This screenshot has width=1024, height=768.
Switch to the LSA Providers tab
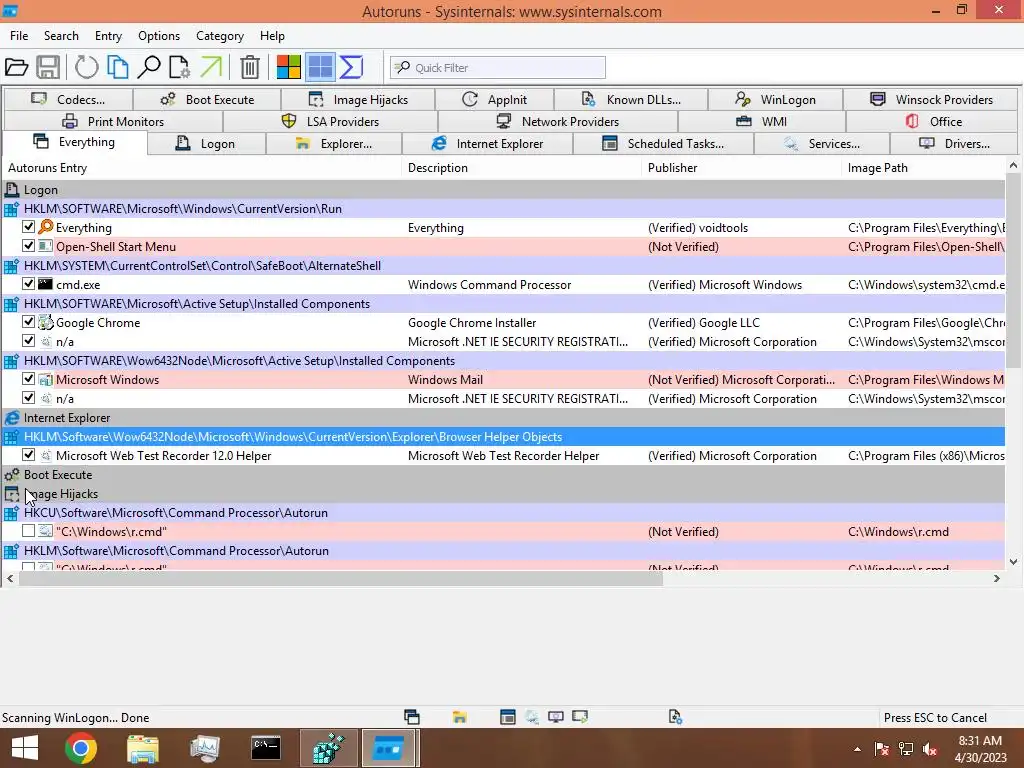(x=330, y=121)
